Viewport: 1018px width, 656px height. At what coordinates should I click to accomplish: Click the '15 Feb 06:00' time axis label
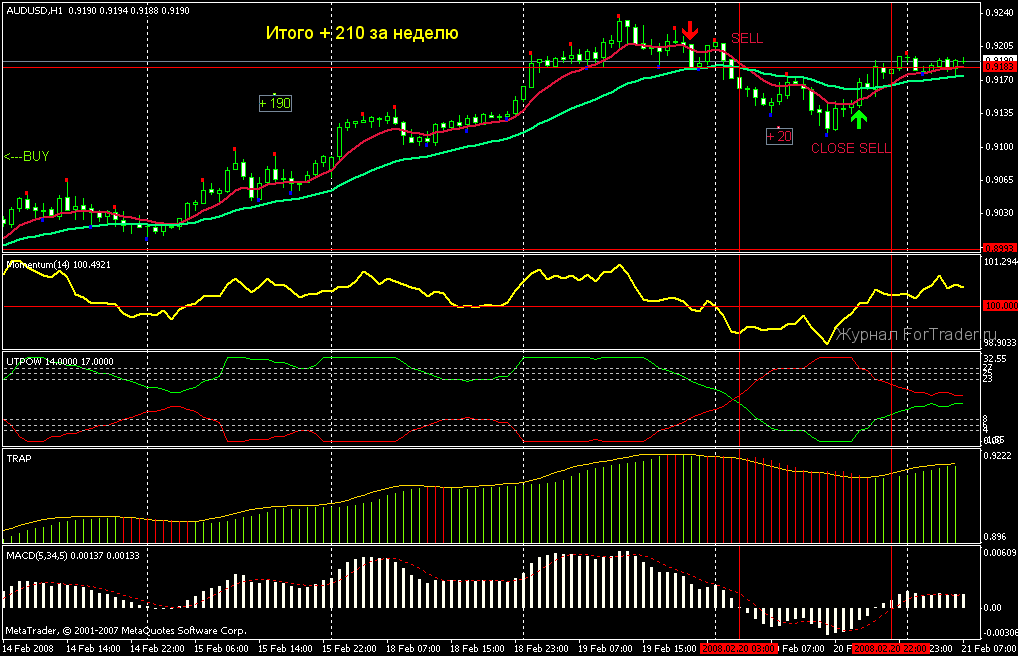[221, 648]
